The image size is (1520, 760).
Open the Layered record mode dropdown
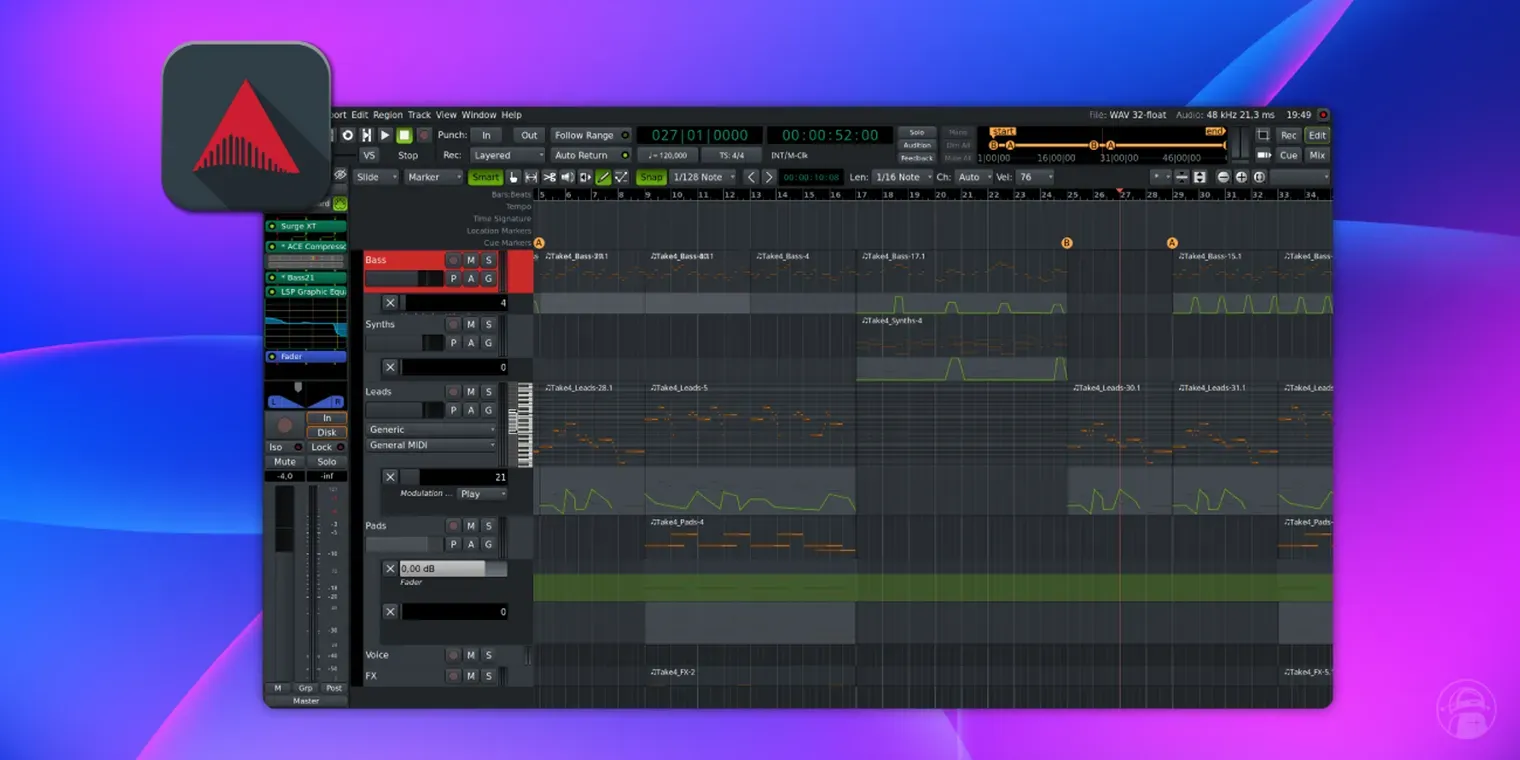coord(508,155)
